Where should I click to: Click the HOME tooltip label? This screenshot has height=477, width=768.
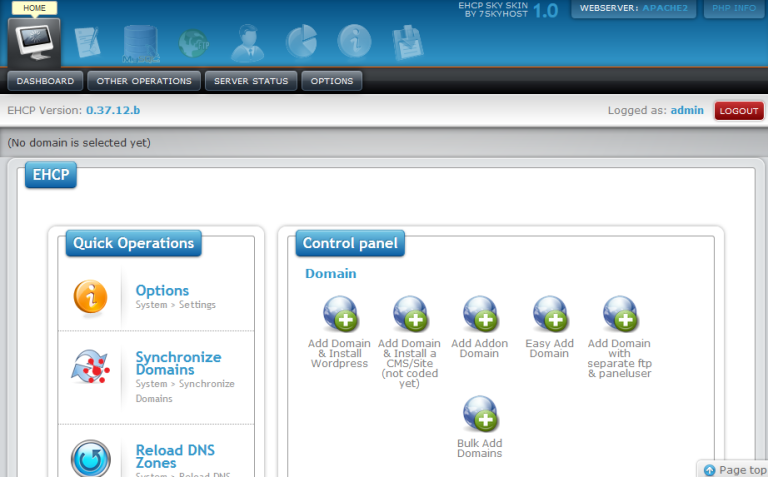coord(34,8)
